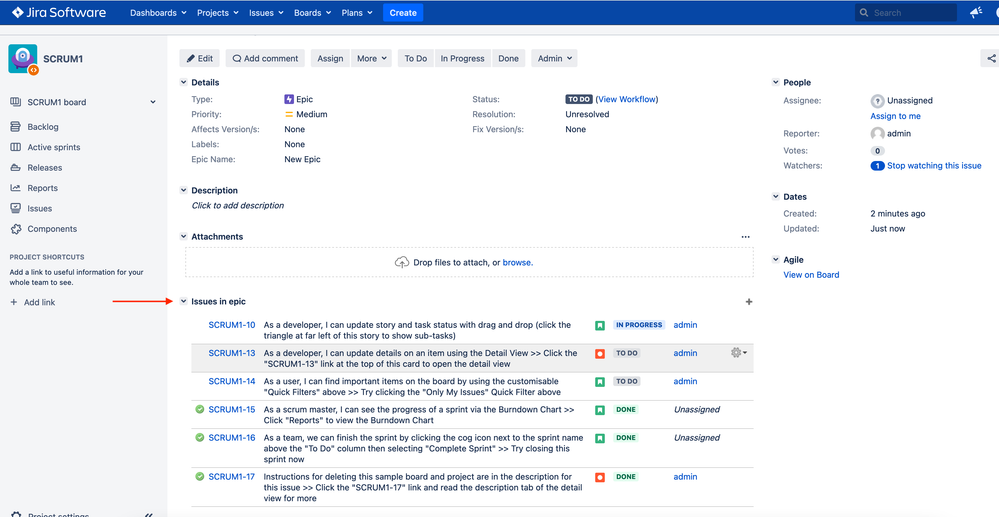Open View on Board link

[811, 275]
